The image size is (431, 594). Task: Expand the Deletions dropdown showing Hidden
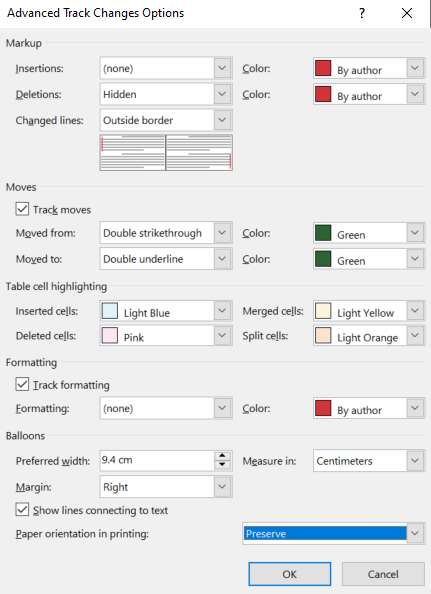[166, 94]
